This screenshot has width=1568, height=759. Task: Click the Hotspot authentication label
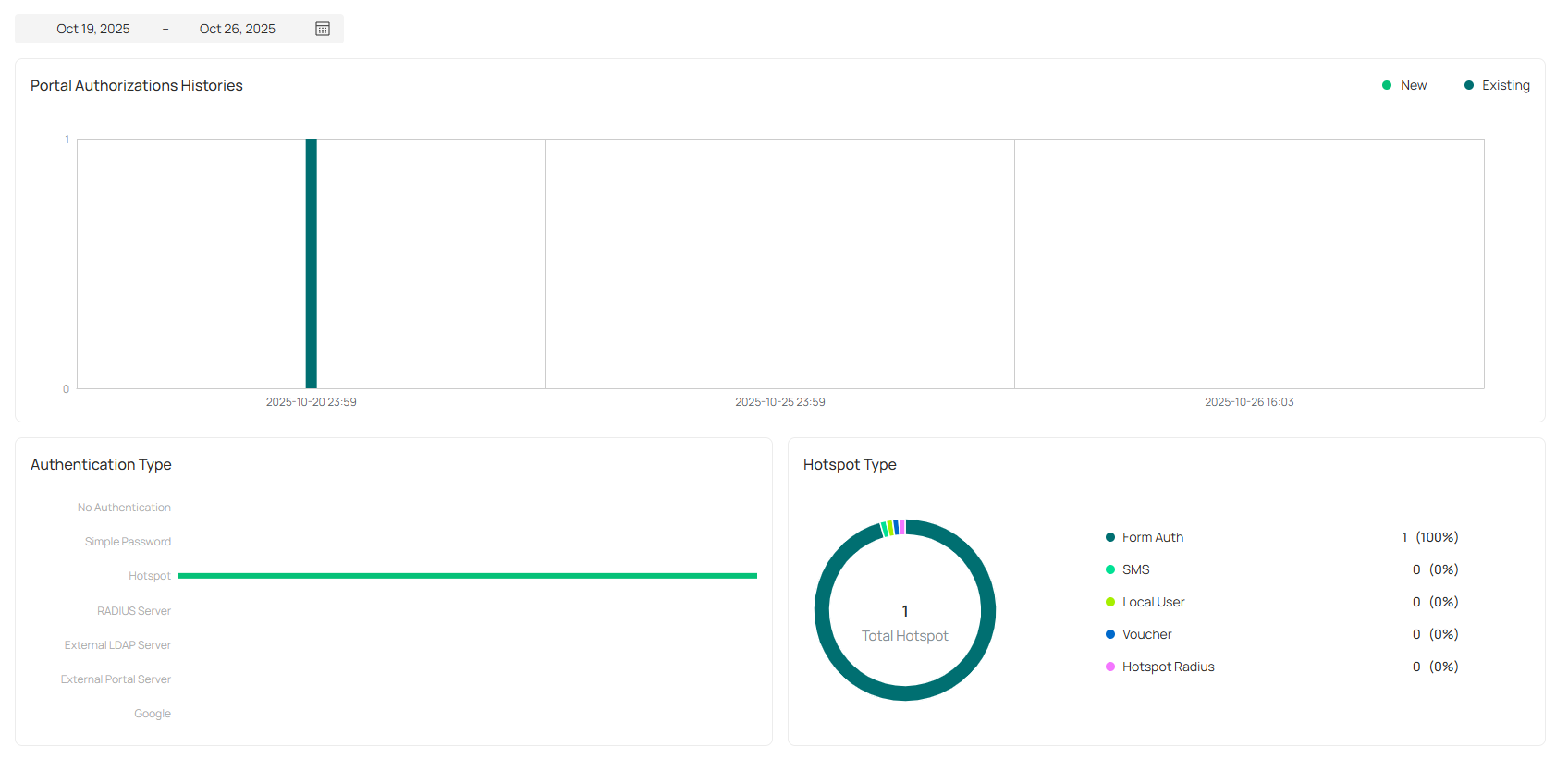[150, 576]
